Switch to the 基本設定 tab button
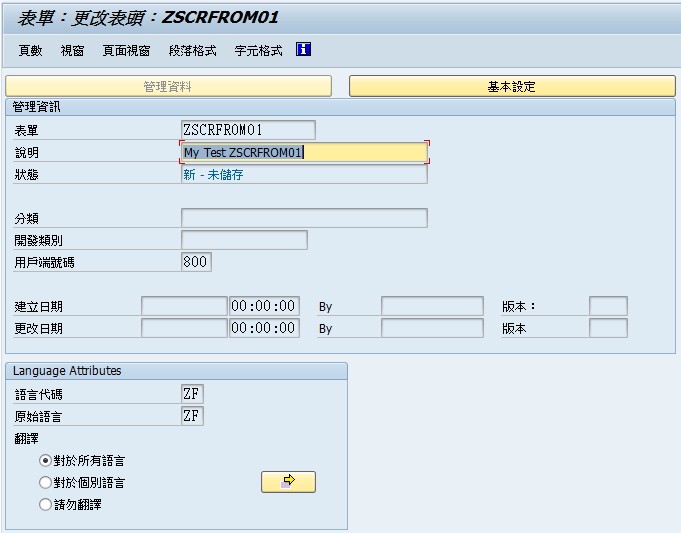 pos(512,86)
